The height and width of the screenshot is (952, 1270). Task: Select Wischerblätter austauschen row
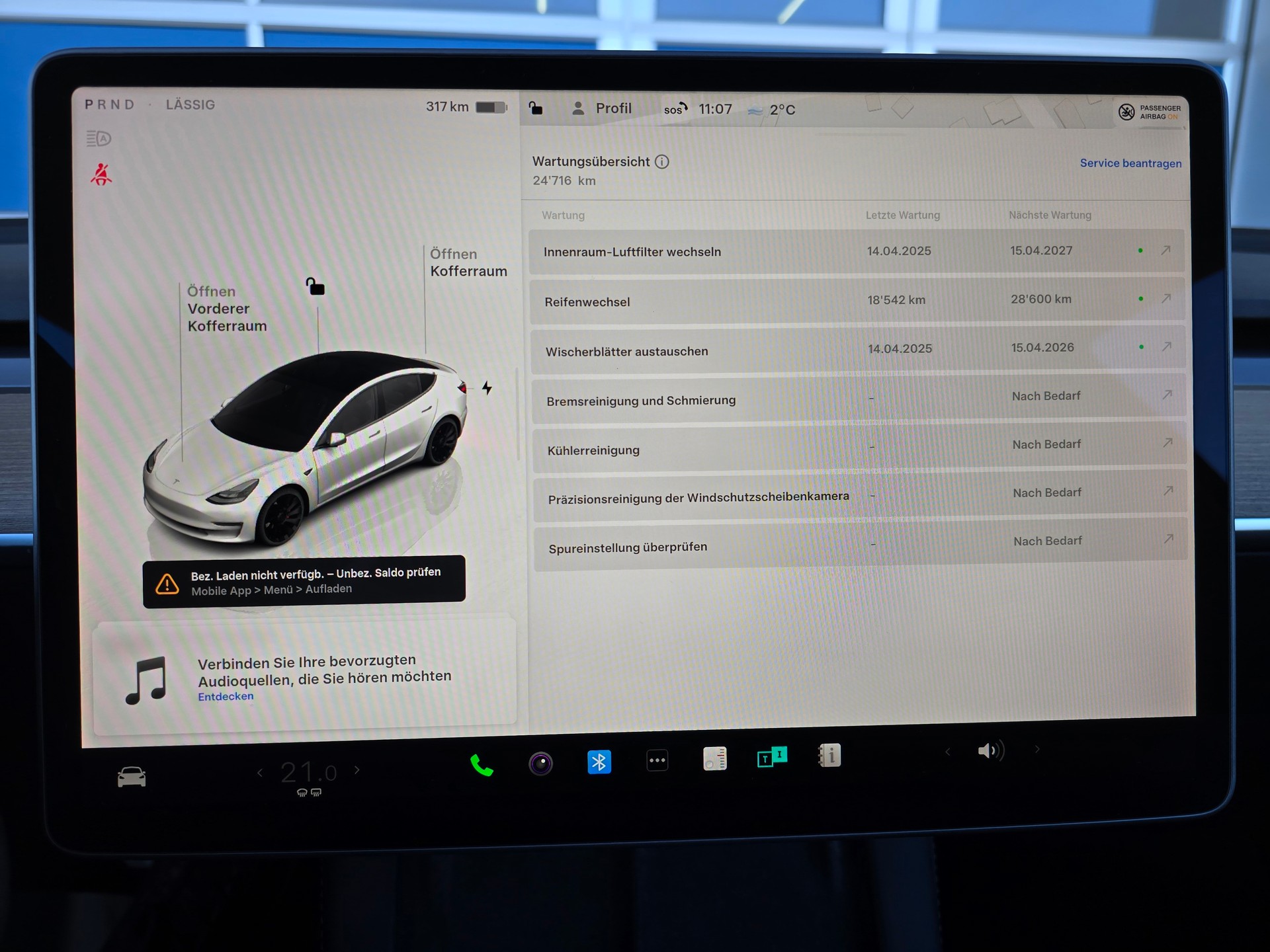[858, 349]
